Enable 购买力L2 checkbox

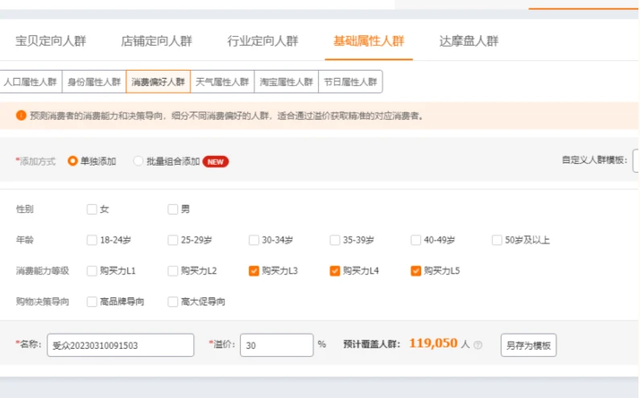[173, 271]
